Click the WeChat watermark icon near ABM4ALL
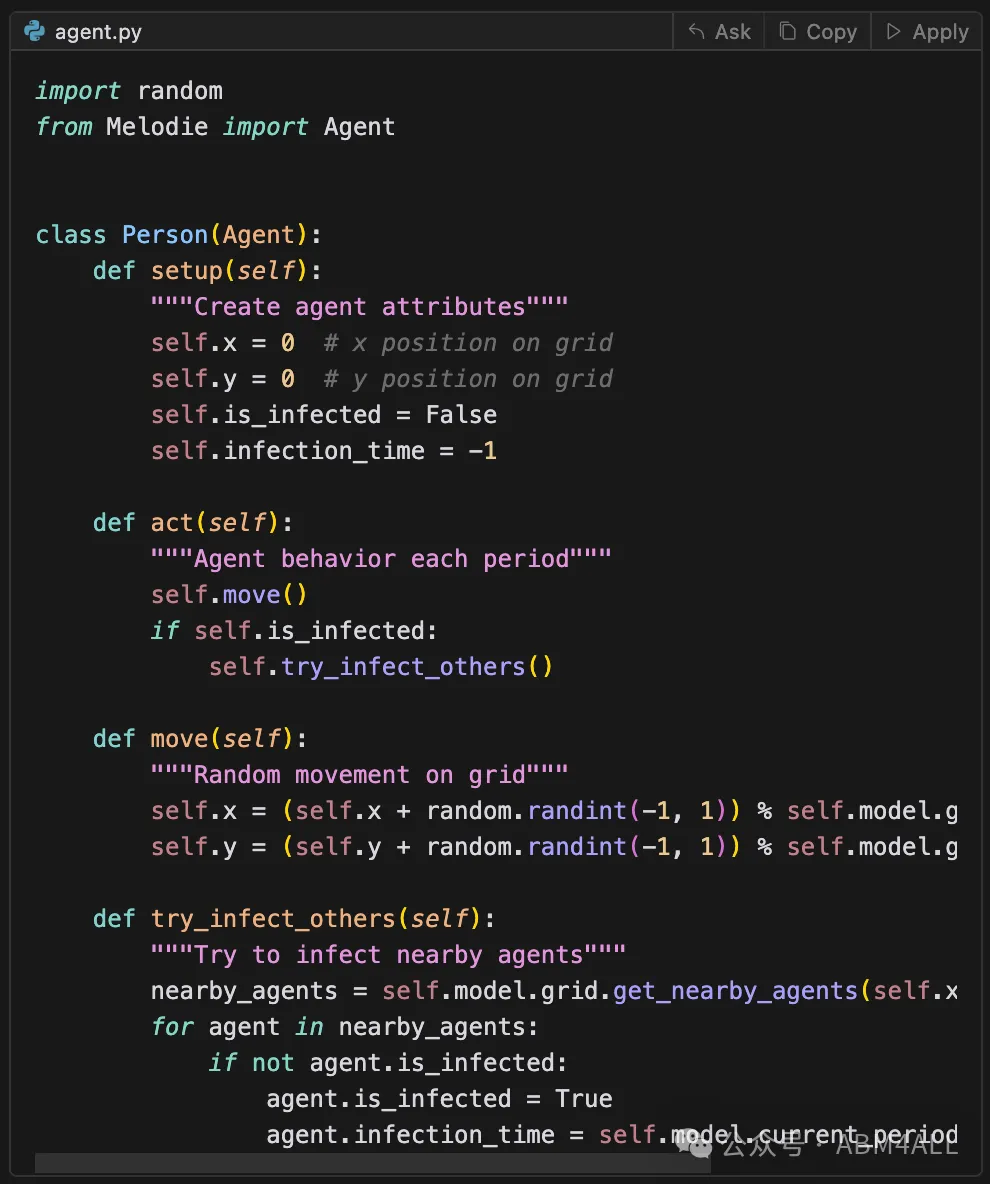 pos(695,1145)
